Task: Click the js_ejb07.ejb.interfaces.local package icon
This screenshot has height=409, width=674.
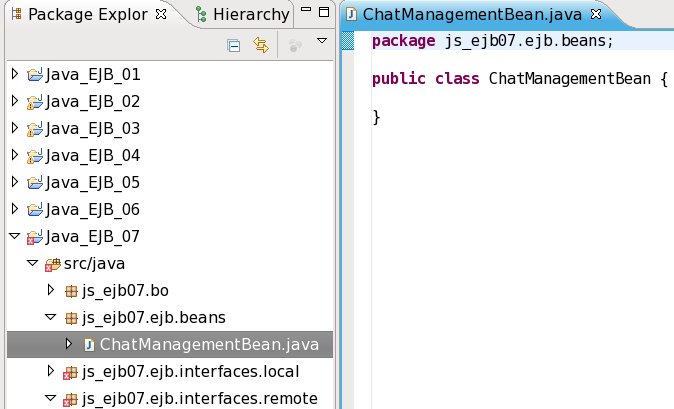Action: 71,372
